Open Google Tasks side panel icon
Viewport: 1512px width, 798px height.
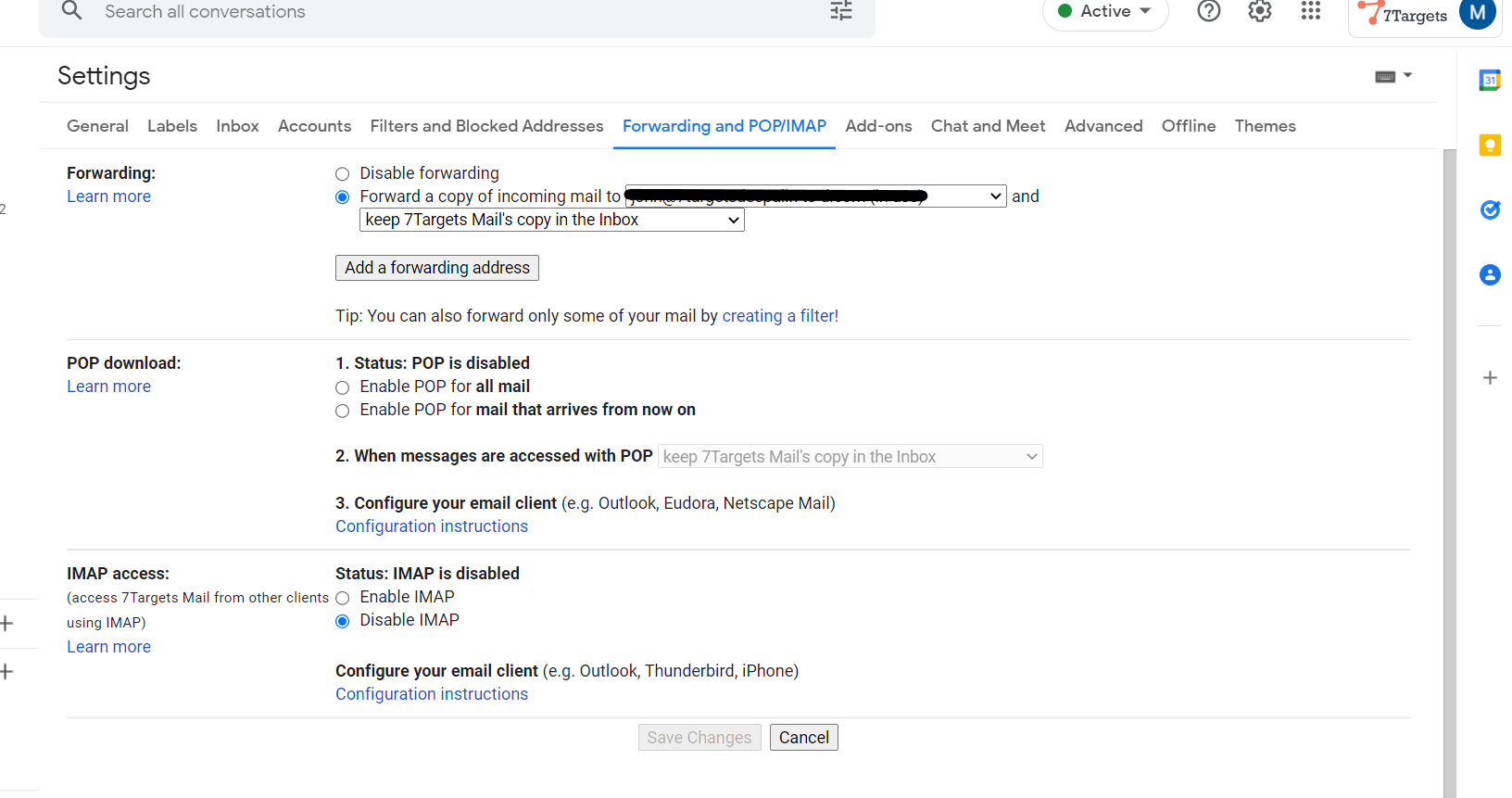click(x=1489, y=210)
